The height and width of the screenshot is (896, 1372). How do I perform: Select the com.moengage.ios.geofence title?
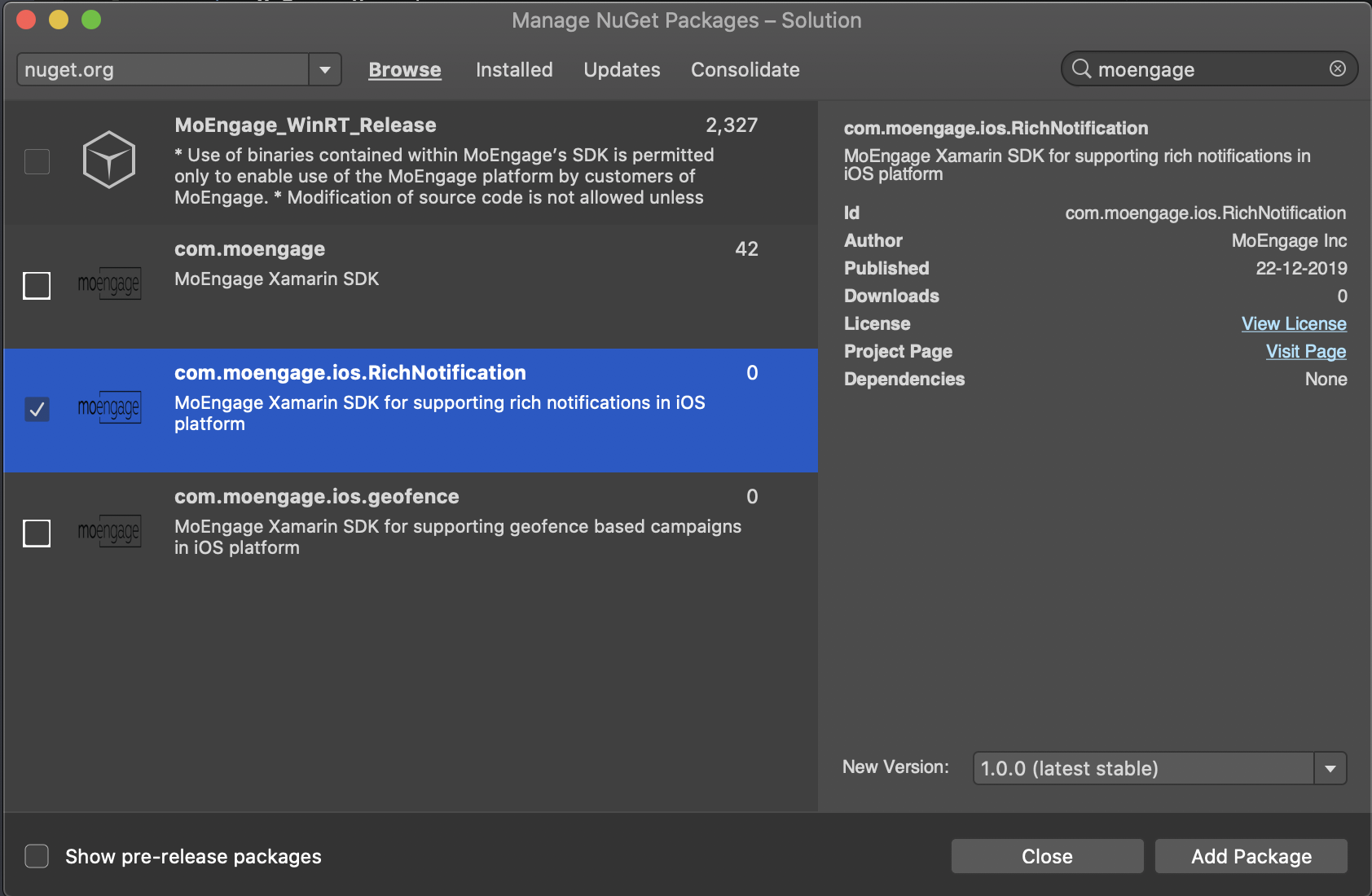(x=317, y=496)
